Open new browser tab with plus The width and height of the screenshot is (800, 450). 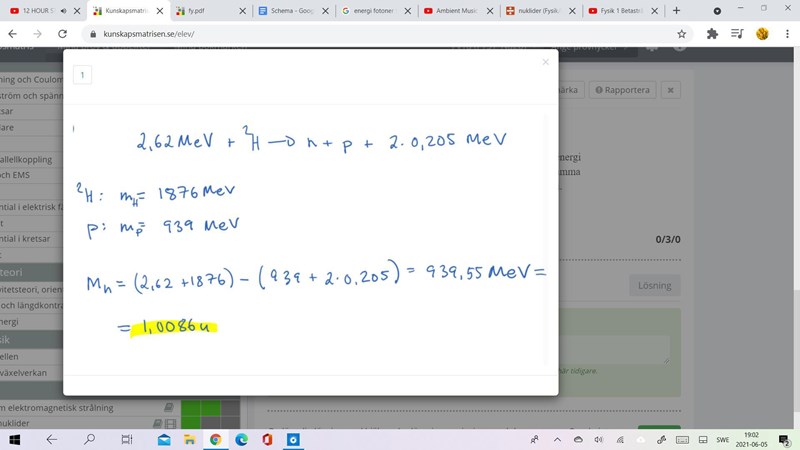677,10
